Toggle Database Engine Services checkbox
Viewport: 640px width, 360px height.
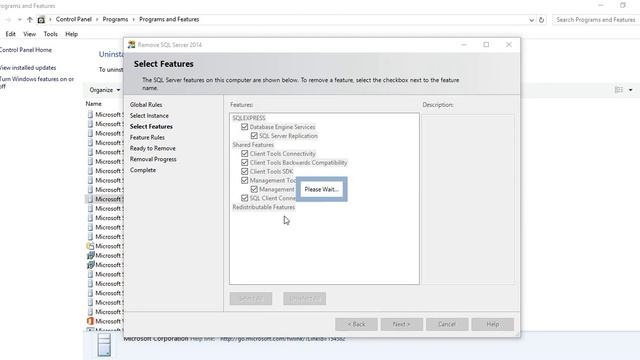coord(244,127)
